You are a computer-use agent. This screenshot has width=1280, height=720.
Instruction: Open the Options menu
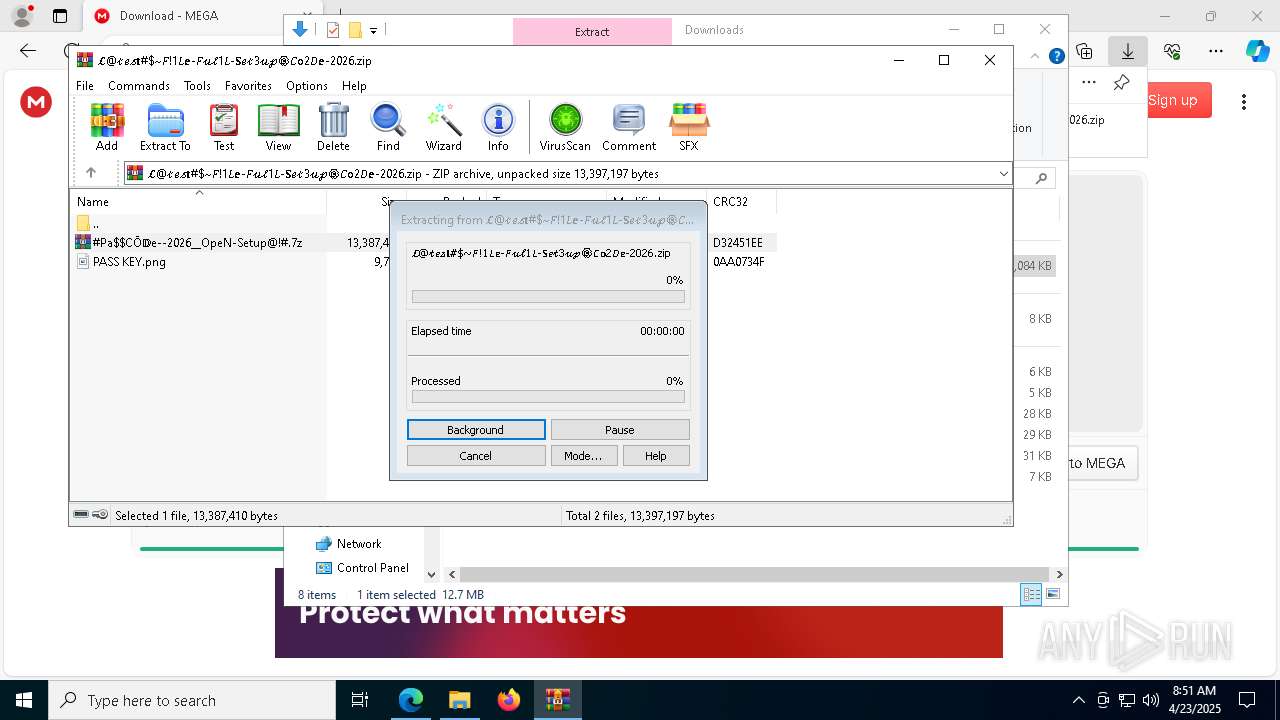[x=307, y=86]
